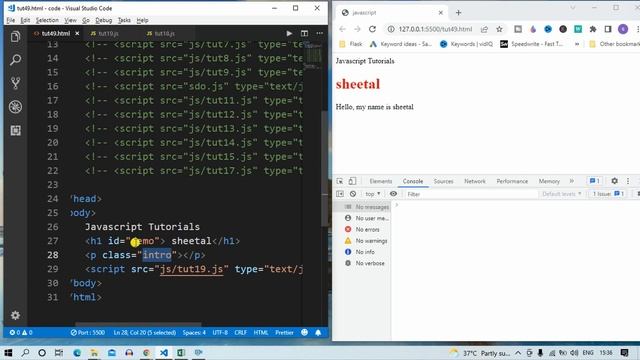
Task: Go forward in Chrome browser
Action: click(x=357, y=29)
